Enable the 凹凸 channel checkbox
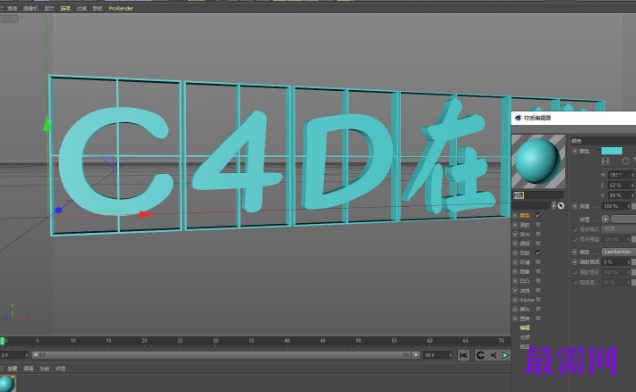The height and width of the screenshot is (392, 636). pyautogui.click(x=538, y=281)
